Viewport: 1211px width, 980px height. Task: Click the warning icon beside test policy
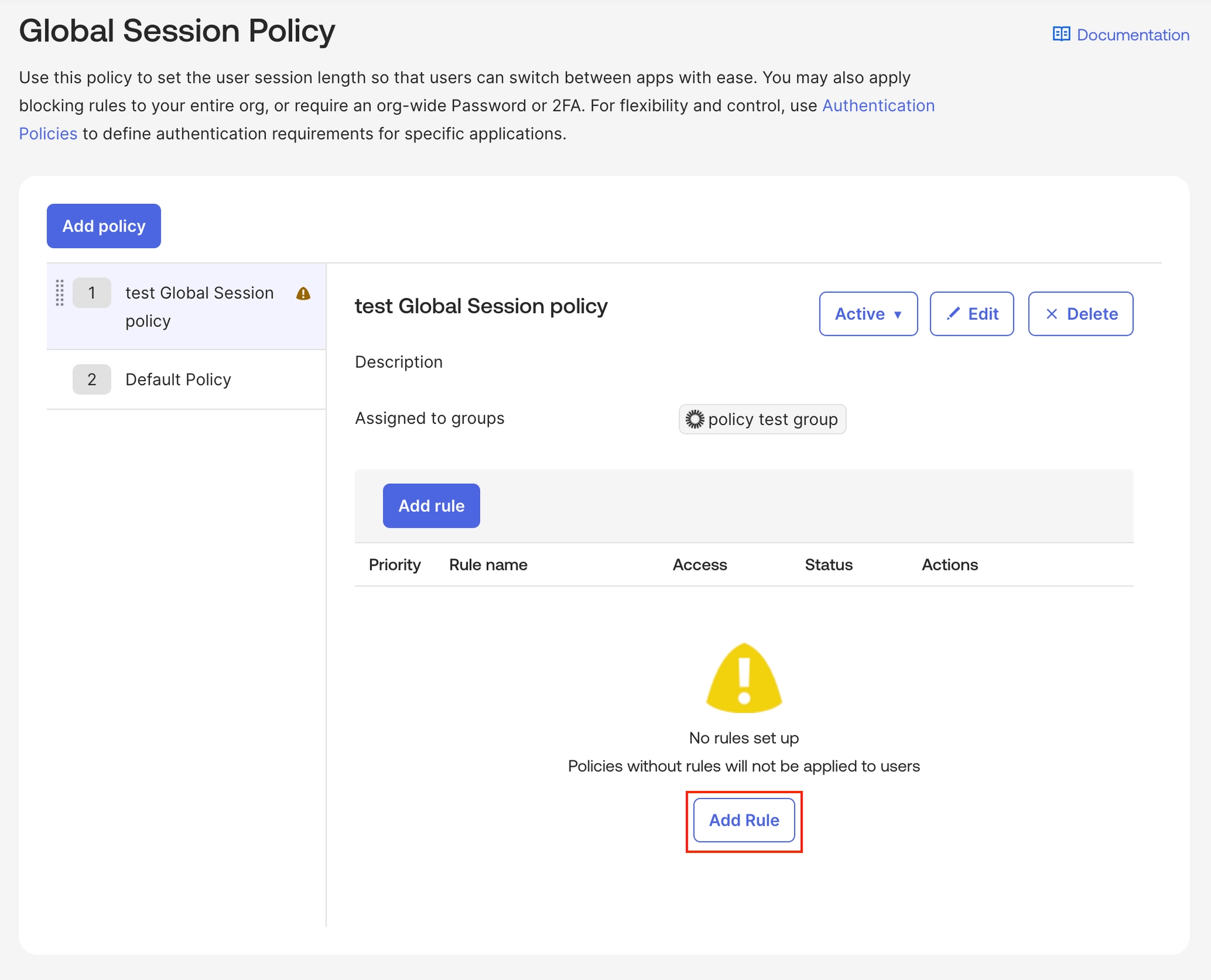(x=303, y=294)
